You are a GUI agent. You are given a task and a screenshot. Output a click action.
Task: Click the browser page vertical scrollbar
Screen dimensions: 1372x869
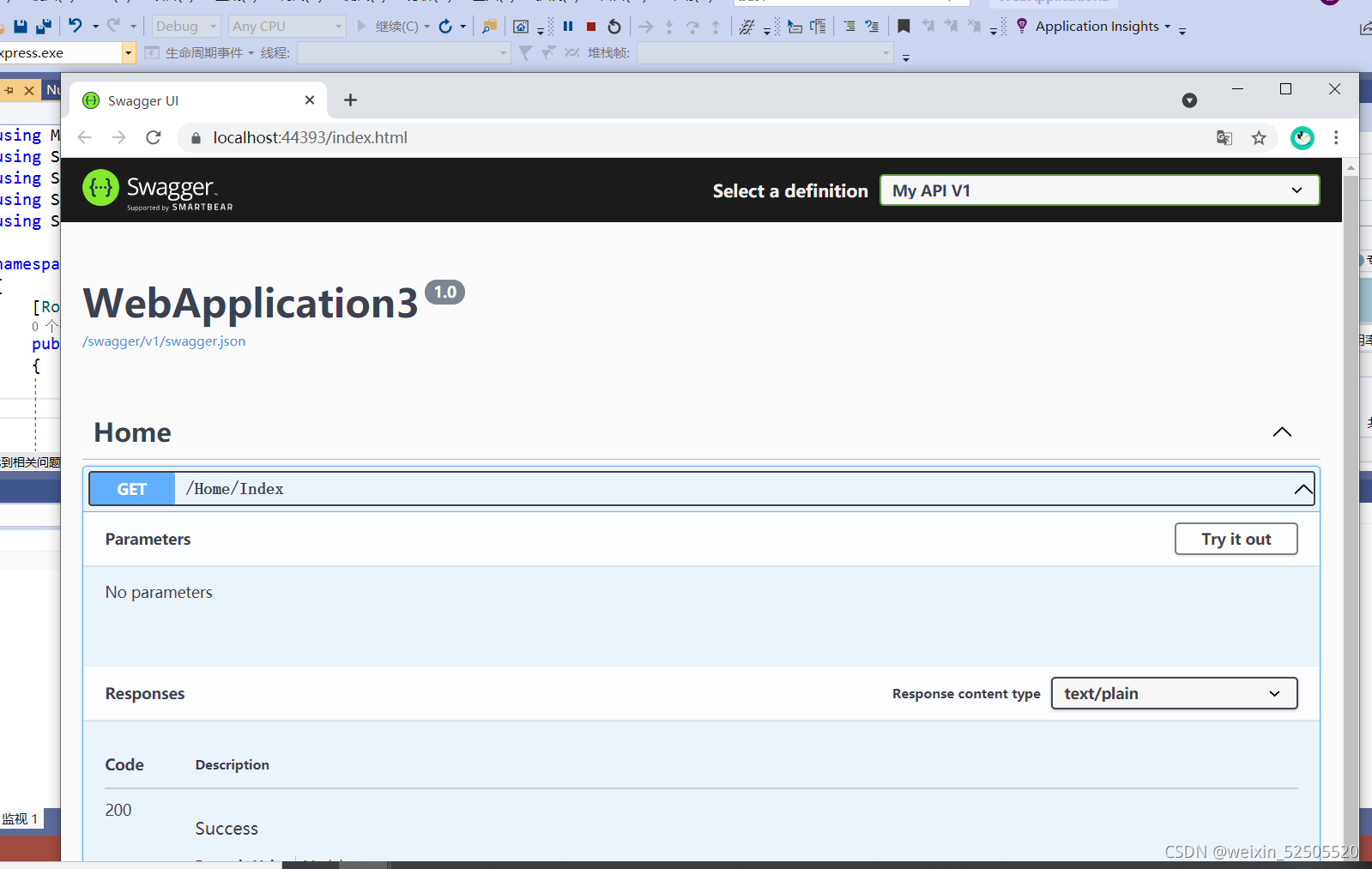coord(1351,510)
